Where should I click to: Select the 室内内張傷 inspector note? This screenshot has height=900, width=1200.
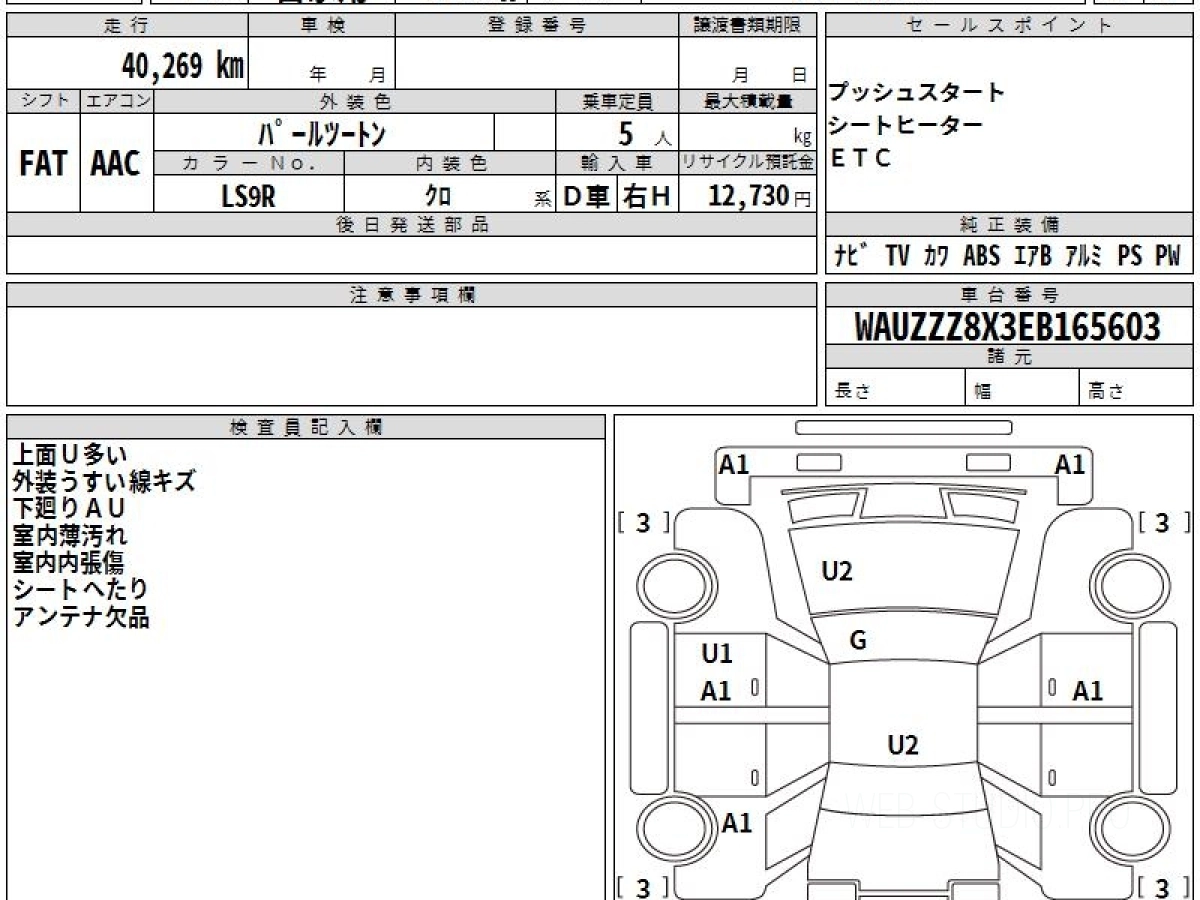(69, 562)
